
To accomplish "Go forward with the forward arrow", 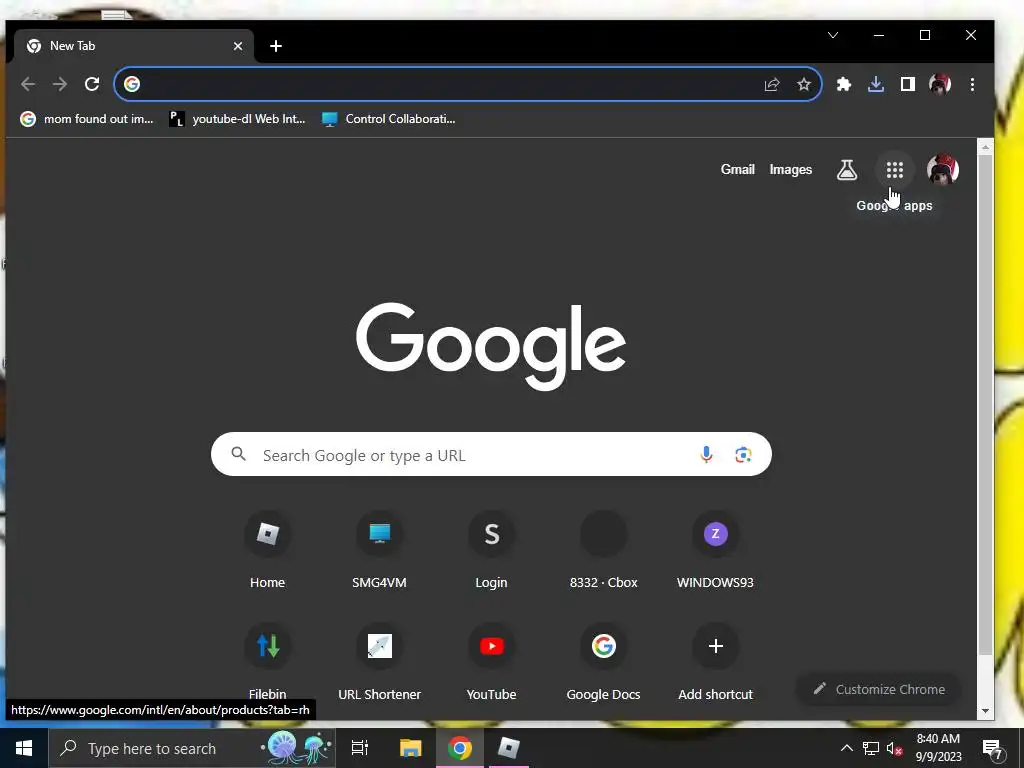I will pyautogui.click(x=60, y=84).
